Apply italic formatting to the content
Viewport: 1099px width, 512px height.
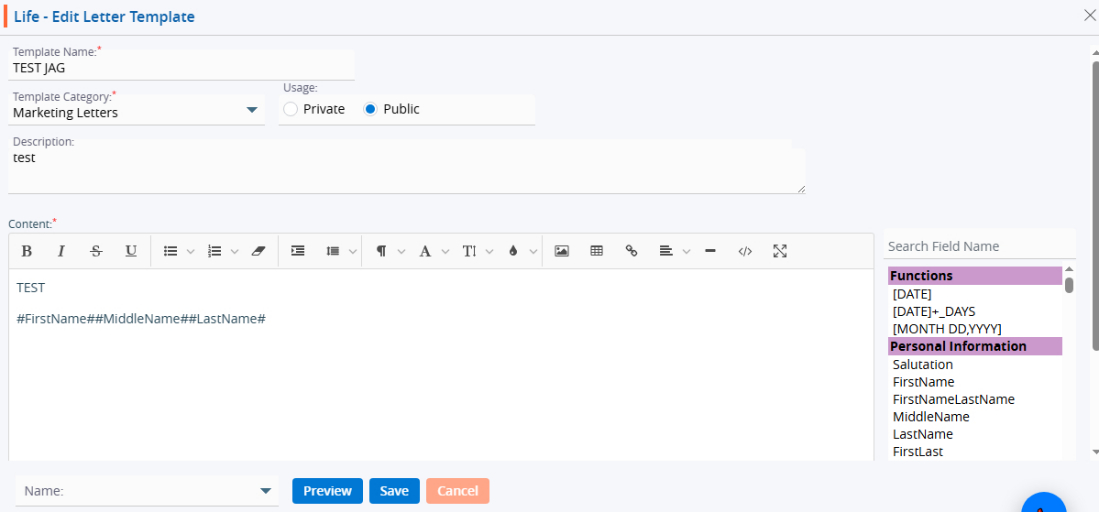click(61, 251)
